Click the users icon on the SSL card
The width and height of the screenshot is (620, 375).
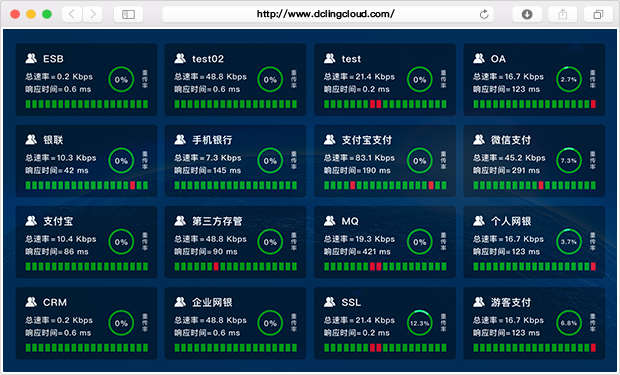(x=329, y=302)
